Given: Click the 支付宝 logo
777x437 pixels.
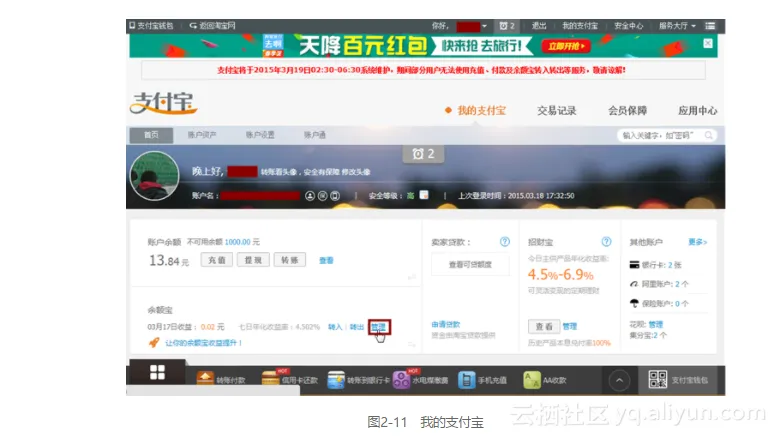Looking at the screenshot, I should 164,103.
